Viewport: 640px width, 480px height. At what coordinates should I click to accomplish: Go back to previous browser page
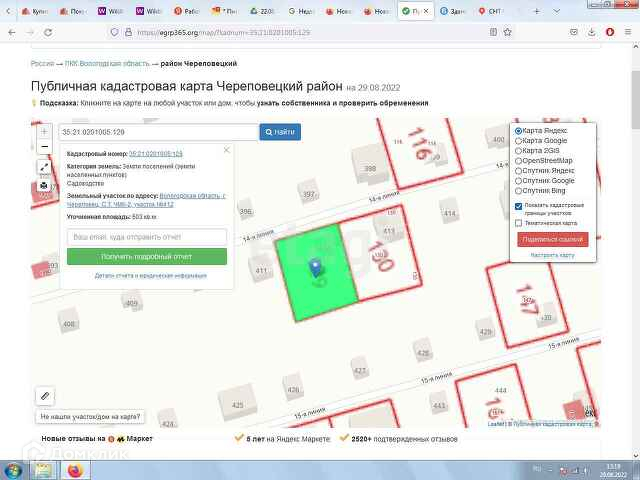coord(12,32)
